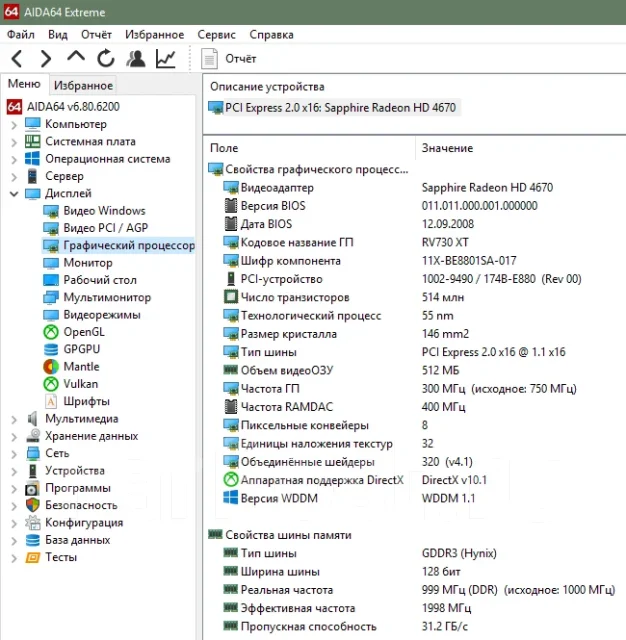The height and width of the screenshot is (640, 626).
Task: Expand the Сеть tree node
Action: click(x=14, y=454)
